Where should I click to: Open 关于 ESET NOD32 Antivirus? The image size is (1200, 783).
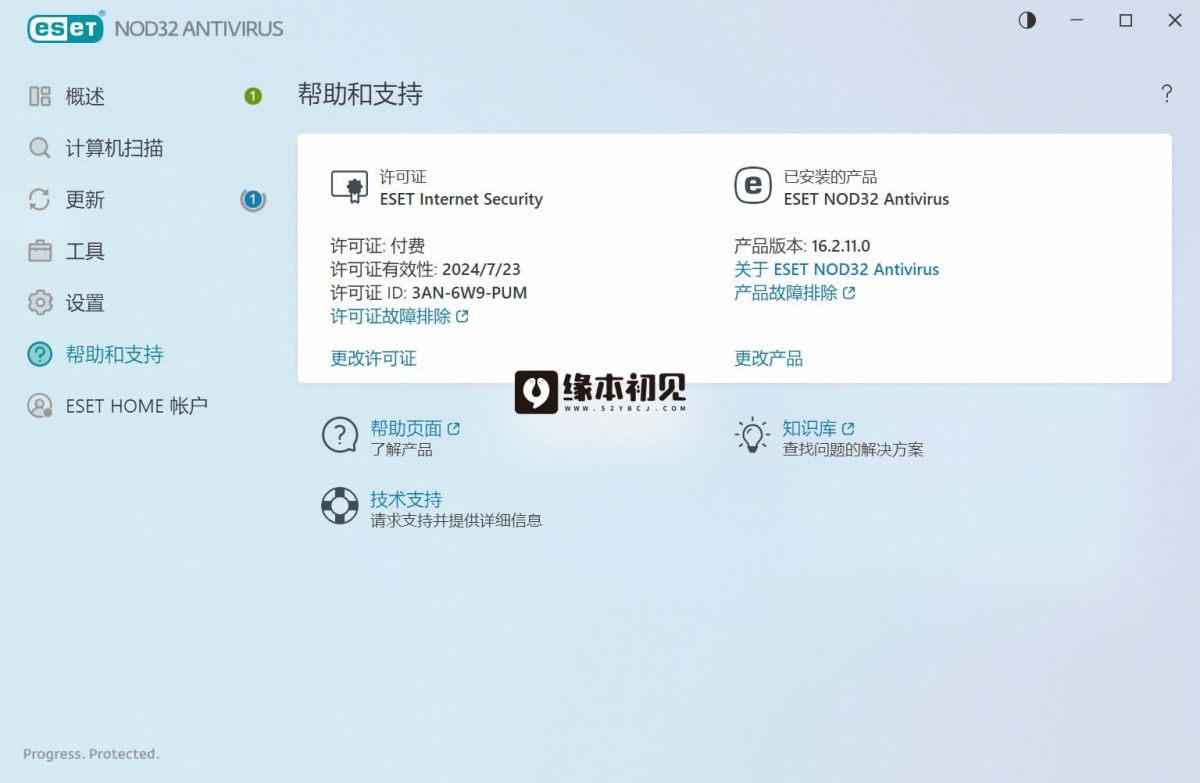tap(837, 269)
